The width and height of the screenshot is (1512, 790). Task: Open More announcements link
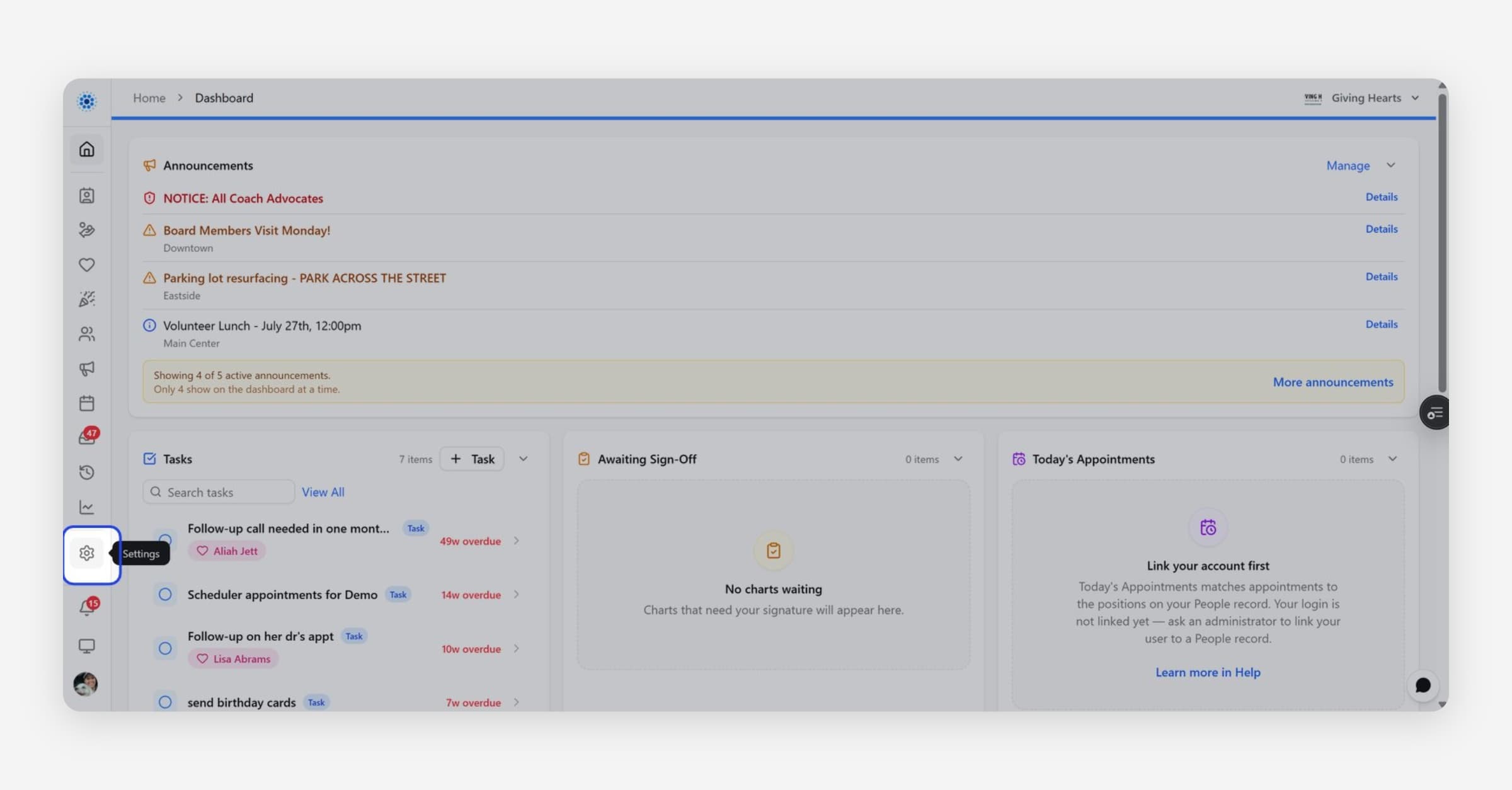pyautogui.click(x=1333, y=382)
